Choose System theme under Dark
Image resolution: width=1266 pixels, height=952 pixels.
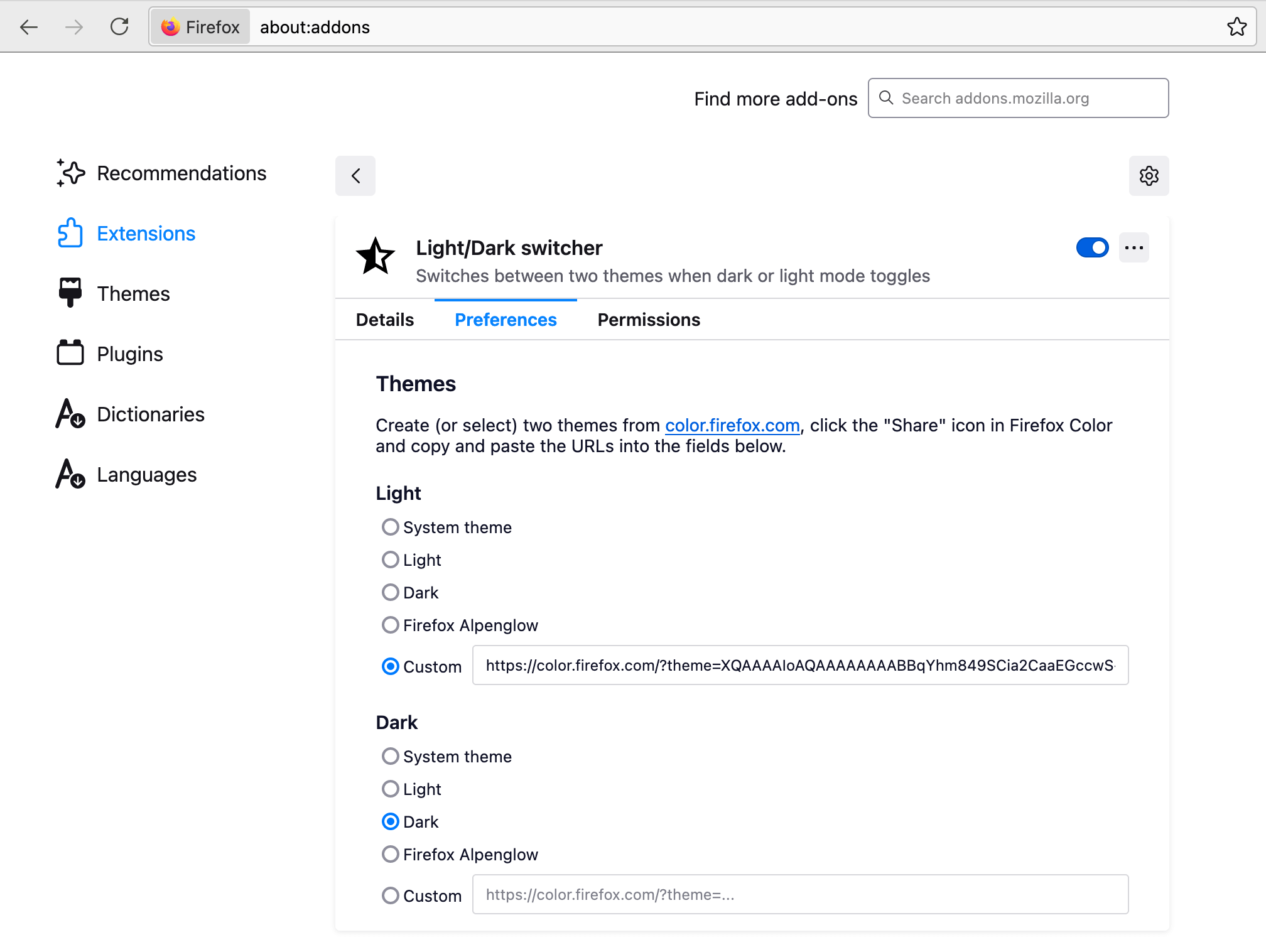pos(391,756)
